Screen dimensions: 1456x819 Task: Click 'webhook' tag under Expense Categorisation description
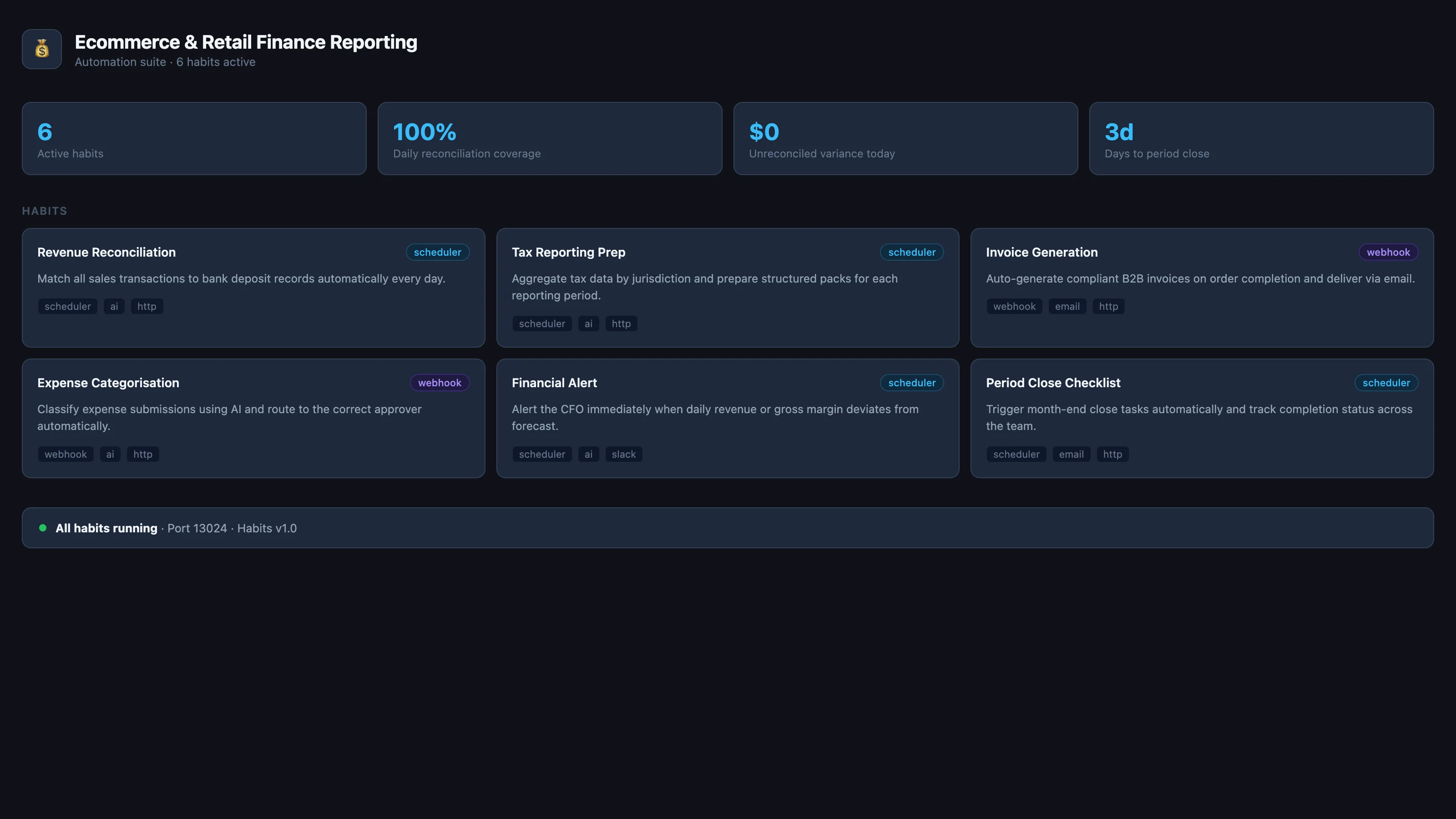click(x=66, y=455)
